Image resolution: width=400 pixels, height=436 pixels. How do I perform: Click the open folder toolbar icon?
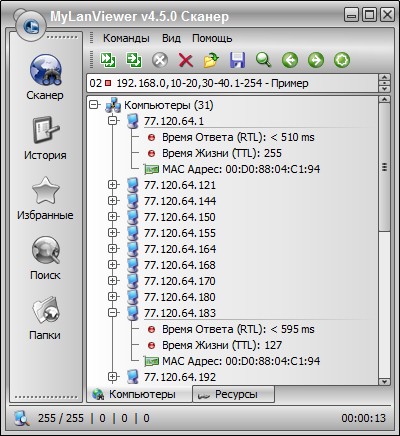(211, 60)
